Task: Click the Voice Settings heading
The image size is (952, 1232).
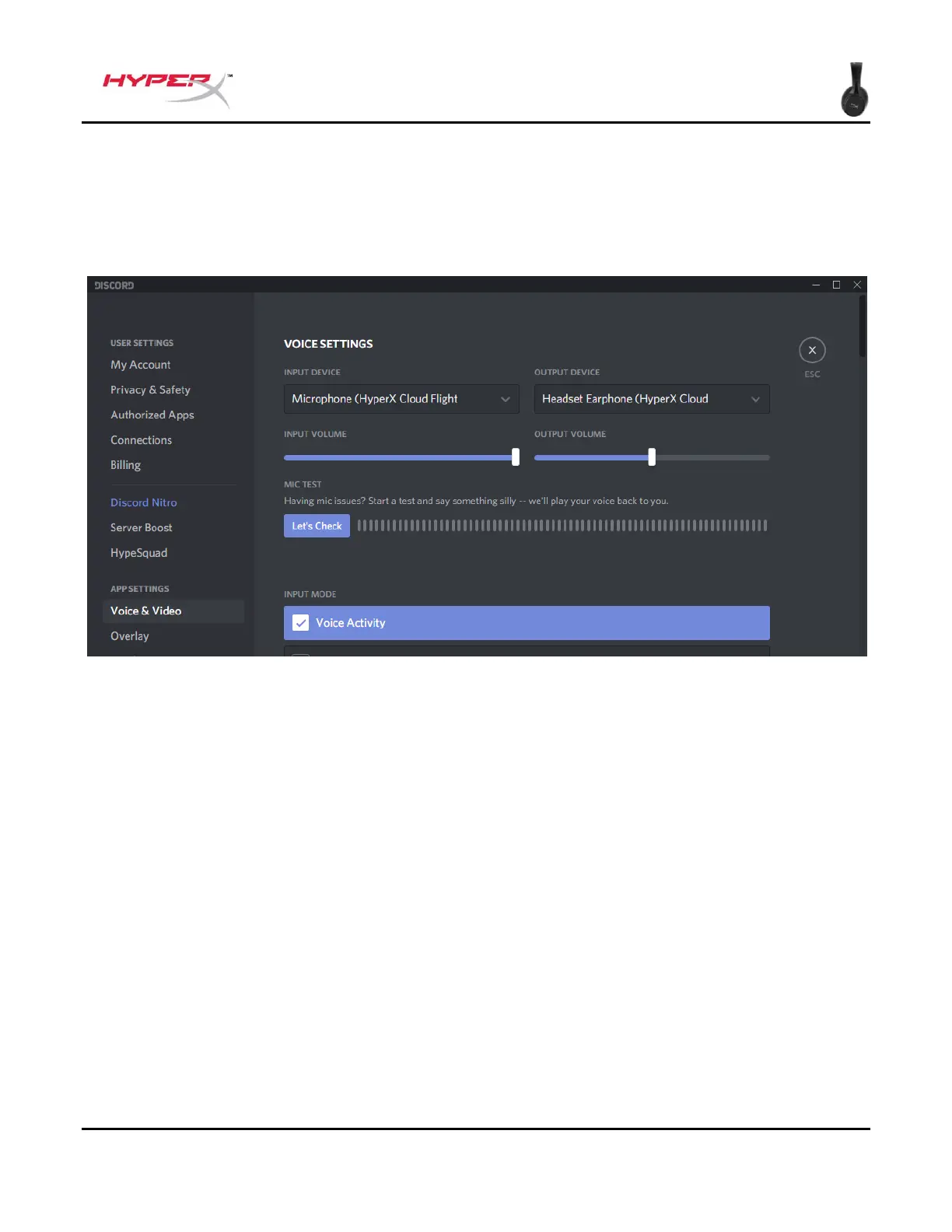Action: point(328,344)
